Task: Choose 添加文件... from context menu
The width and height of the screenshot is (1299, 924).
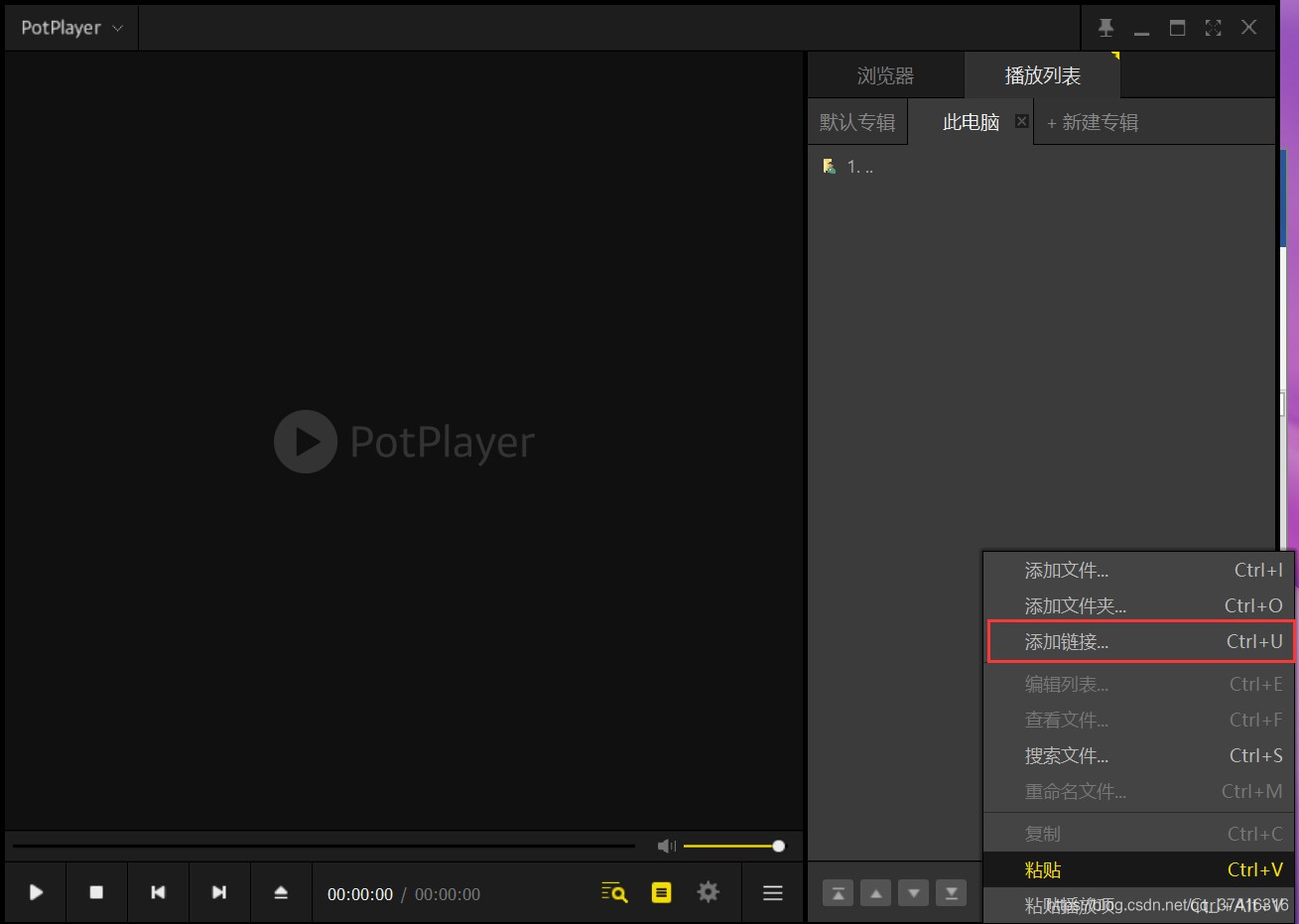Action: point(1138,570)
